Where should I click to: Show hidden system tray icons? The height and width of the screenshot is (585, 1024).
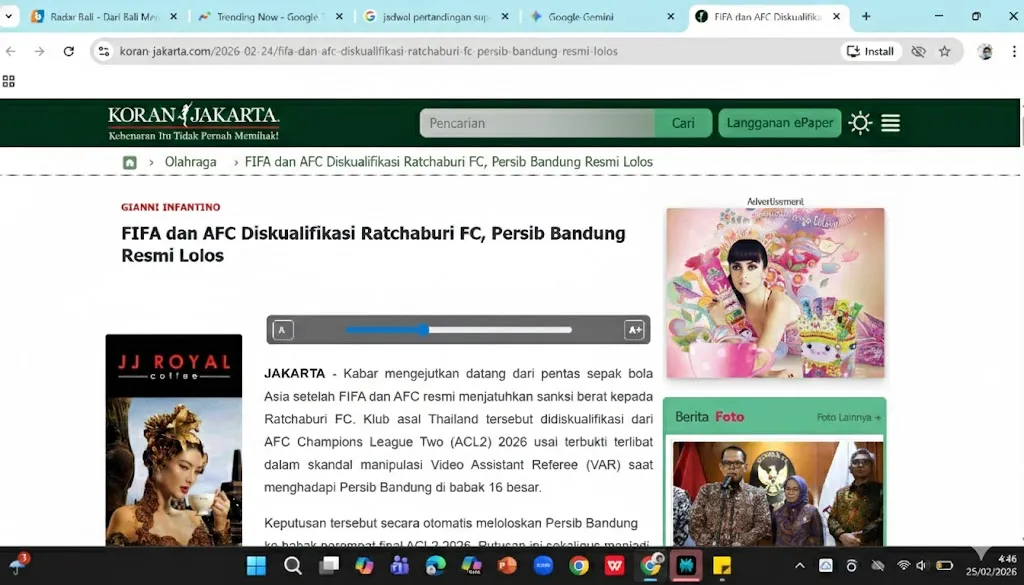[800, 565]
